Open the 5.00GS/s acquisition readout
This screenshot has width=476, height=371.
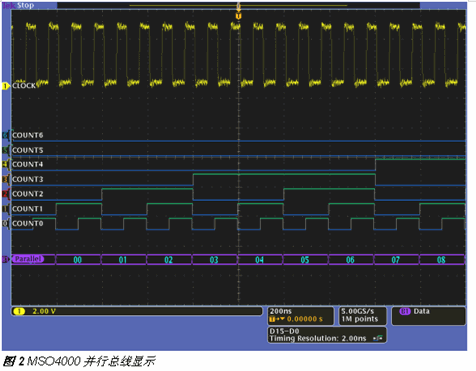coord(362,315)
